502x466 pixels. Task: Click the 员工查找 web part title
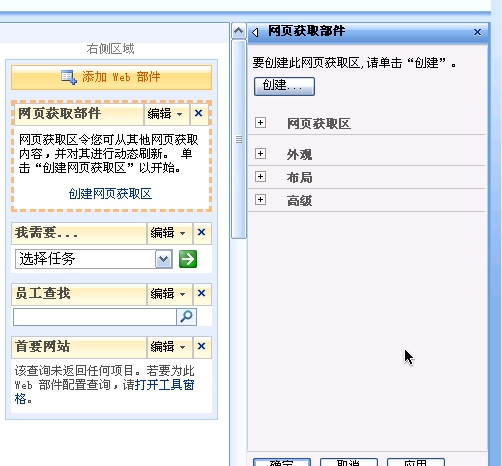pos(43,294)
